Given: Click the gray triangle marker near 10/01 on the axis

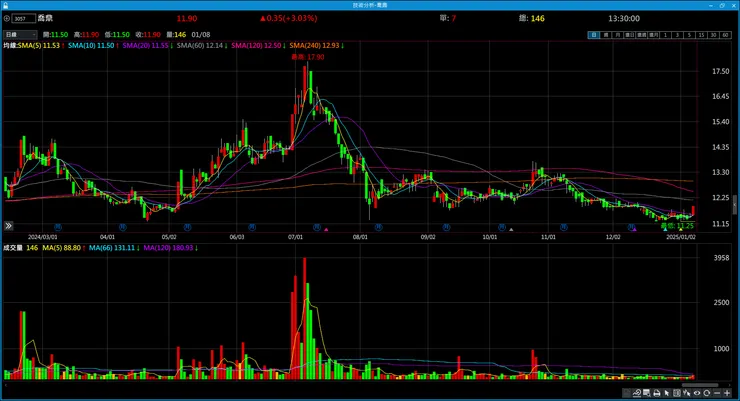Looking at the screenshot, I should click(x=511, y=229).
